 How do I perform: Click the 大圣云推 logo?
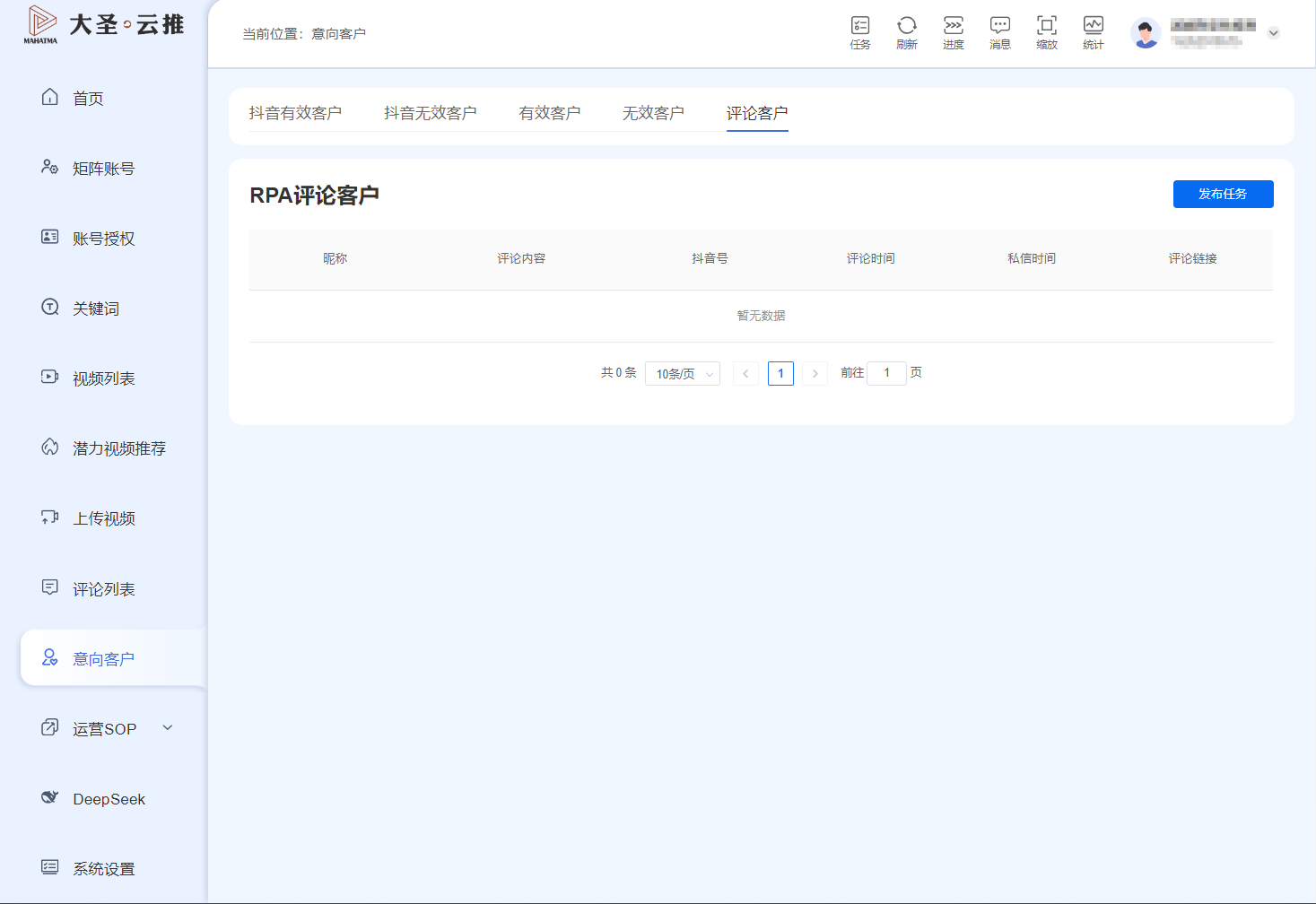[x=104, y=25]
